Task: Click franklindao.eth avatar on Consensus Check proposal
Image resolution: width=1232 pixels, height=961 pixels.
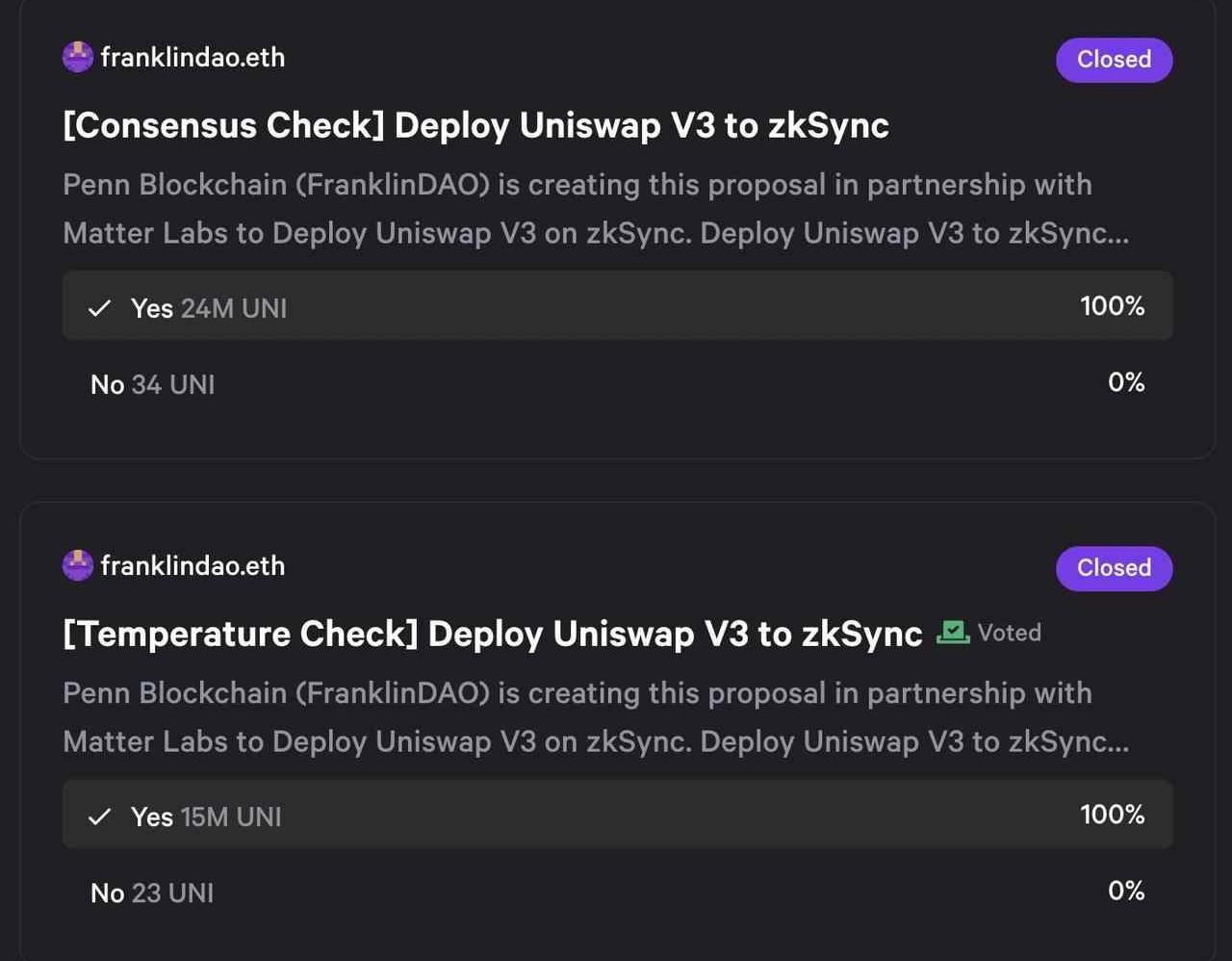Action: [x=78, y=57]
